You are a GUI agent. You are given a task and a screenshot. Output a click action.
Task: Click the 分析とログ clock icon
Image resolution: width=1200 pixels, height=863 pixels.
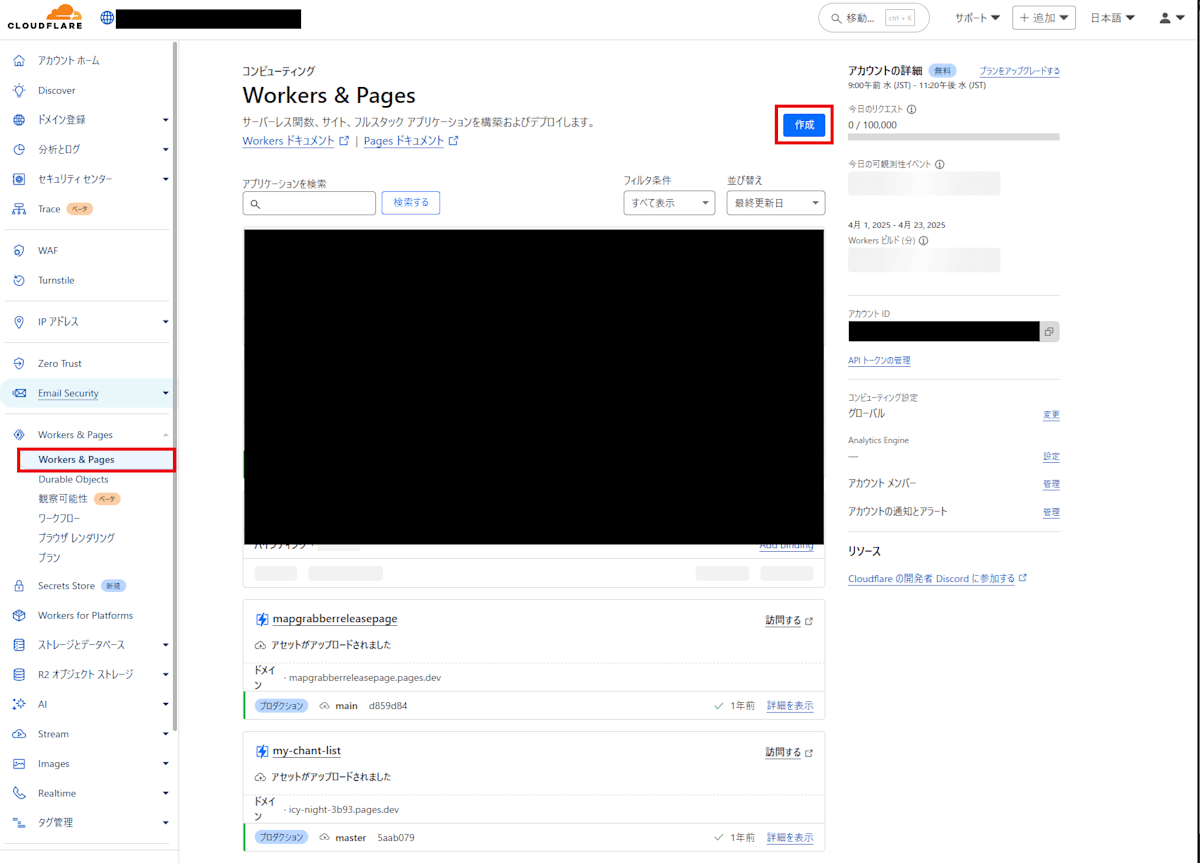[19, 149]
